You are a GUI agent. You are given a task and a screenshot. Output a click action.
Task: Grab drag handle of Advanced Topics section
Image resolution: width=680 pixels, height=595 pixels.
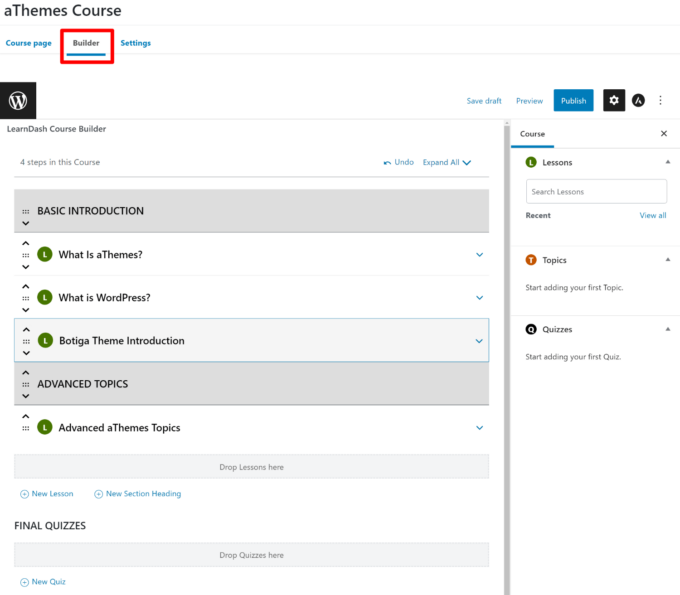[x=26, y=384]
